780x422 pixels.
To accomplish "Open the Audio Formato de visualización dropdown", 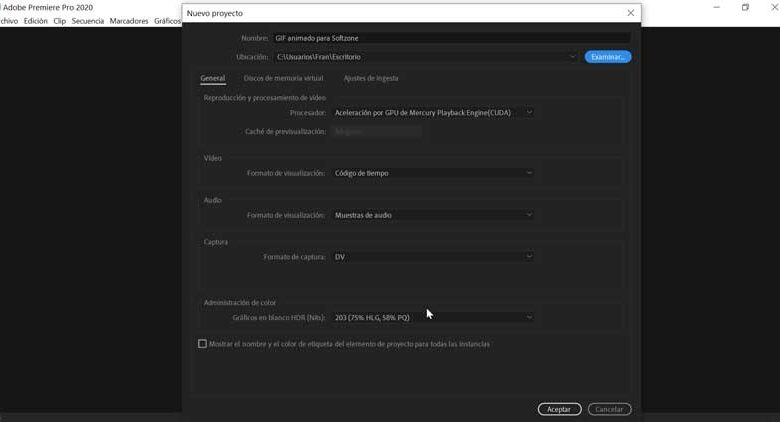I will [x=433, y=215].
